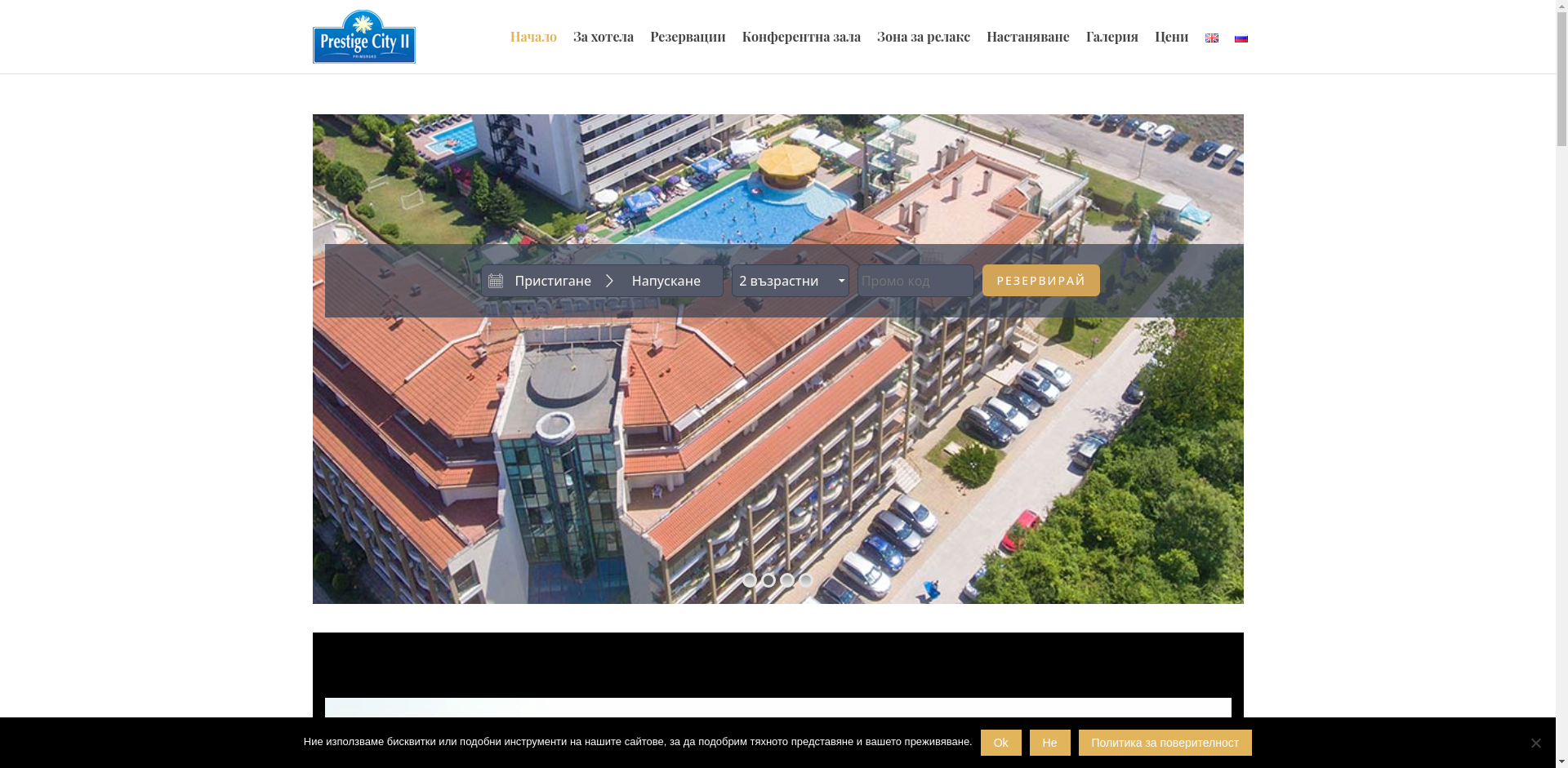The width and height of the screenshot is (1568, 768).
Task: Select the third slider pagination dot
Action: 787,580
